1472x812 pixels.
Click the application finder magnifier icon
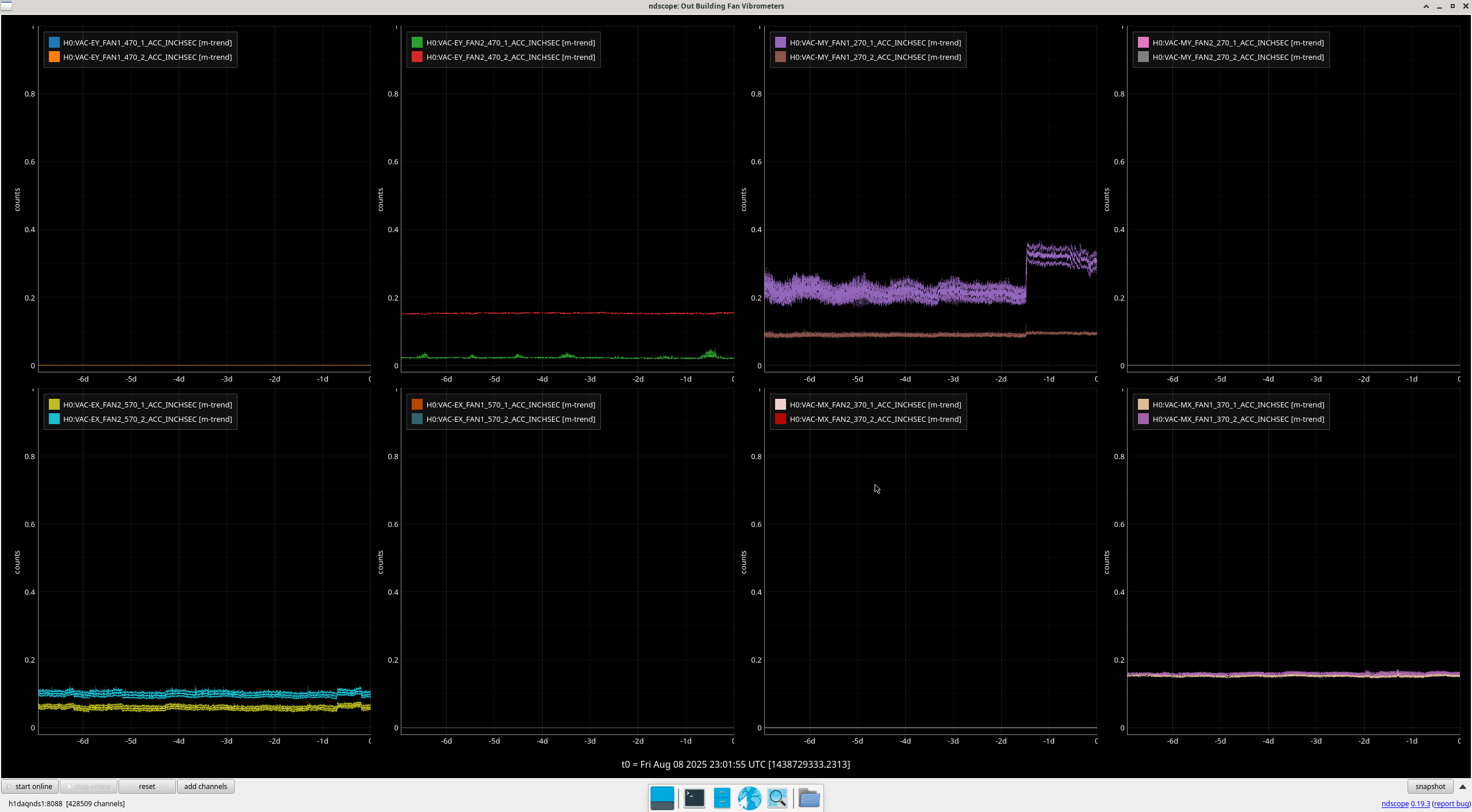click(x=777, y=798)
